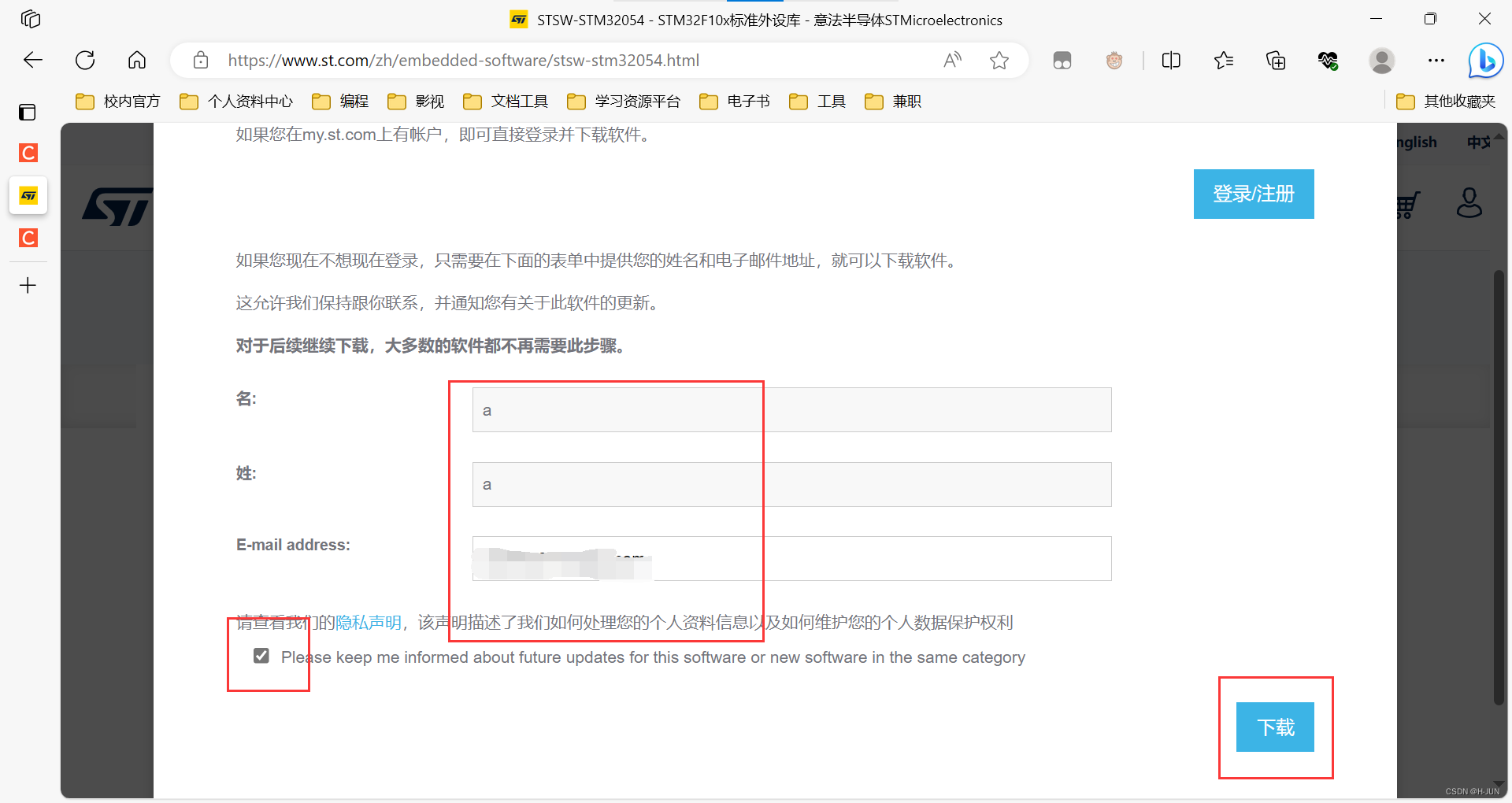
Task: Open the monkey-face extension icon
Action: tap(1114, 60)
